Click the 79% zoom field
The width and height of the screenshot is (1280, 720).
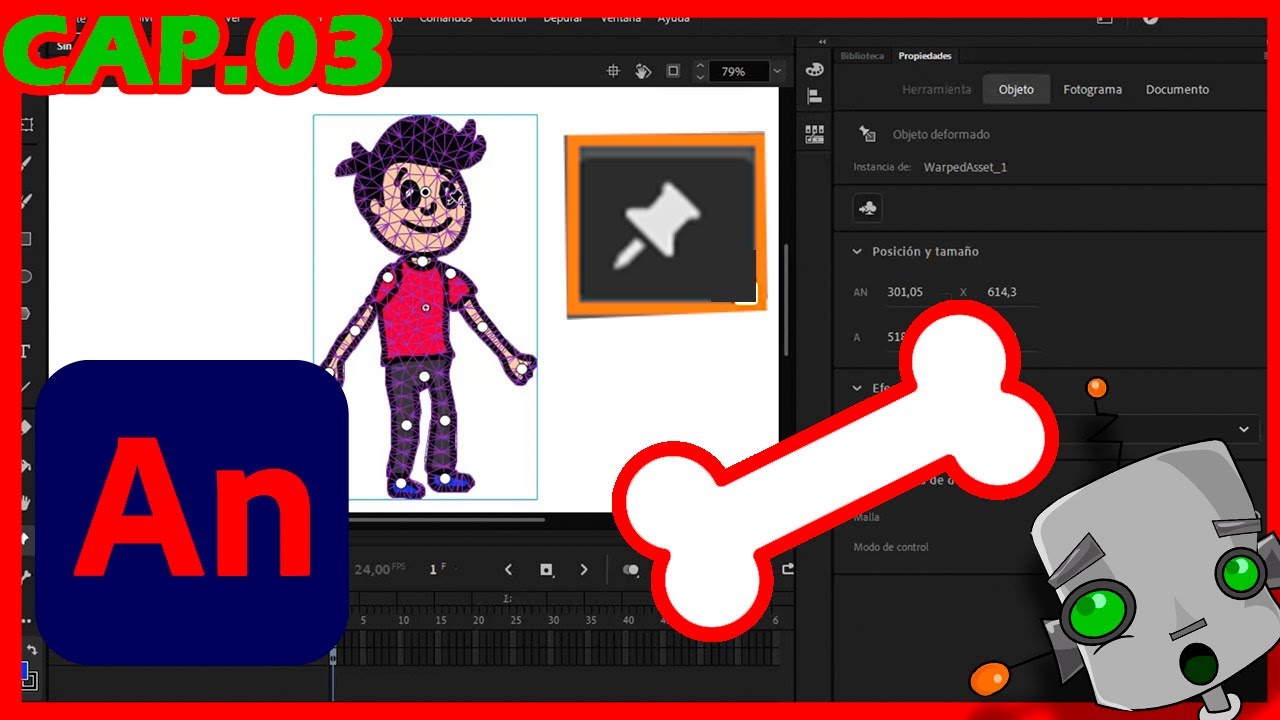coord(740,71)
